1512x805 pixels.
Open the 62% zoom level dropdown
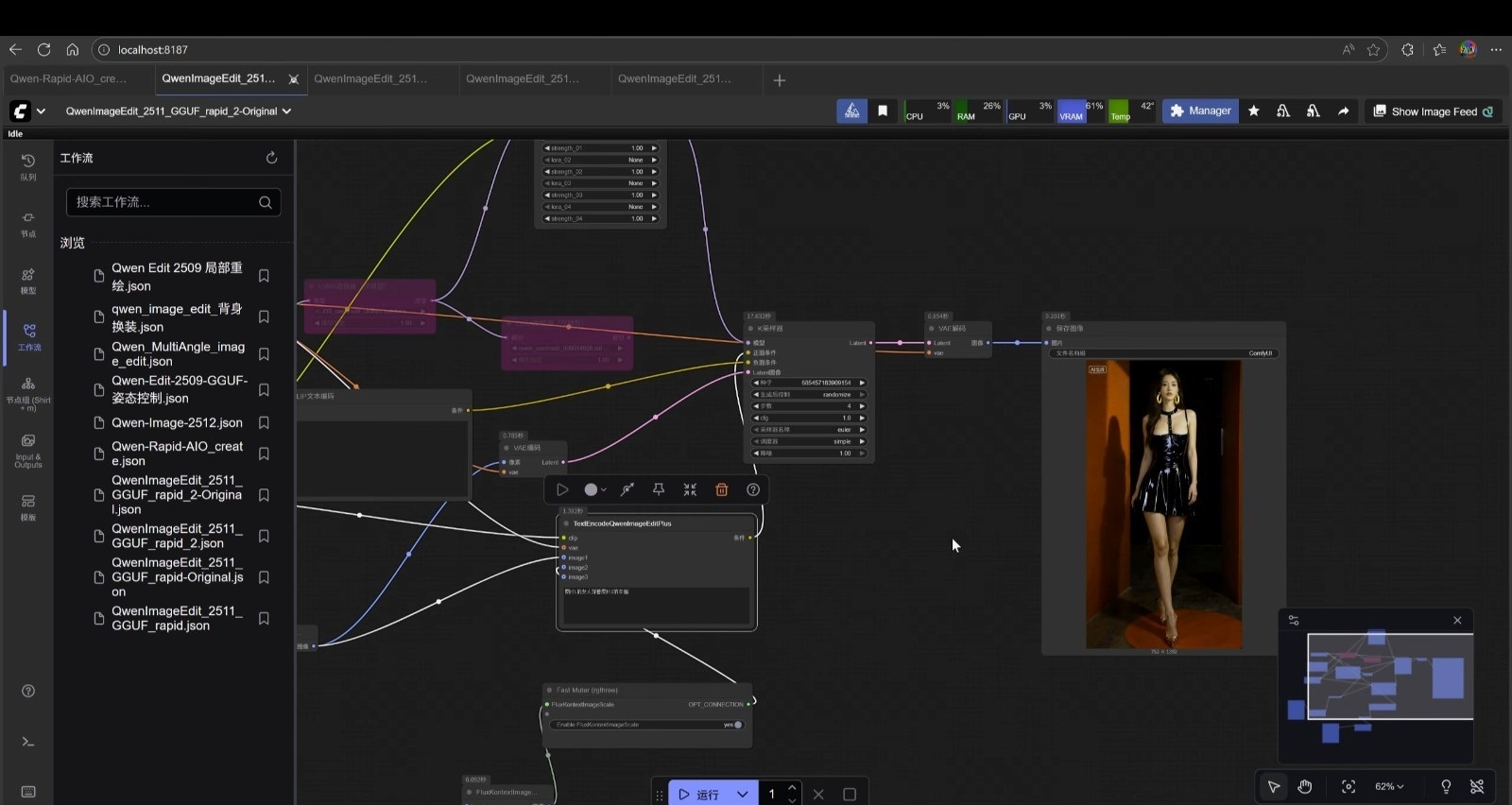pos(1389,786)
